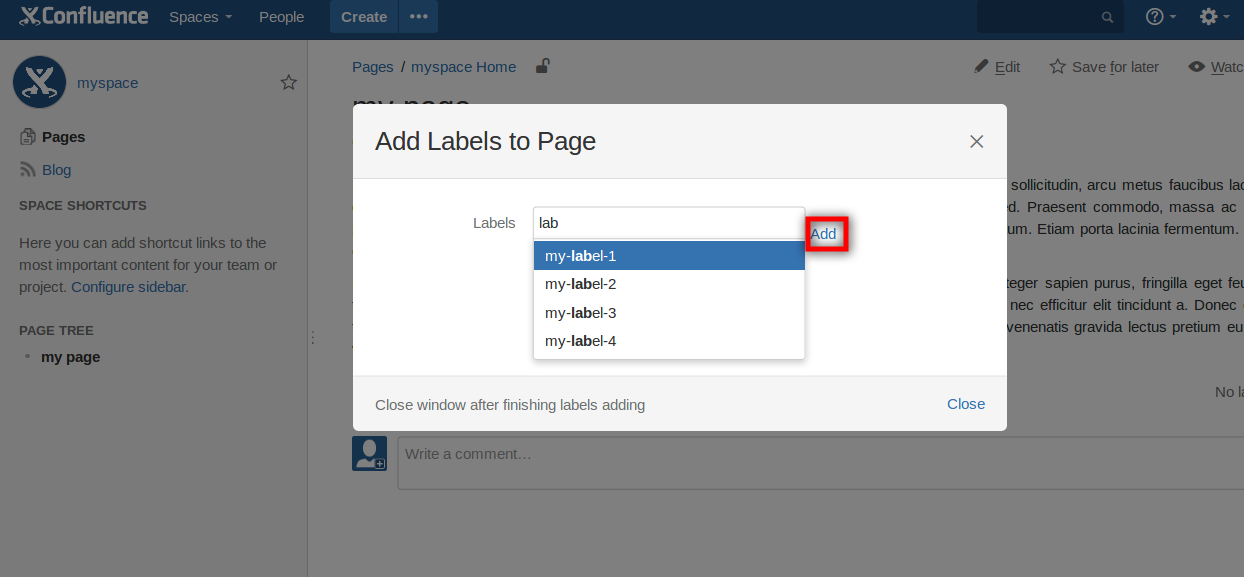Screen dimensions: 1244x577
Task: Click the myspace space avatar logo
Action: (x=40, y=83)
